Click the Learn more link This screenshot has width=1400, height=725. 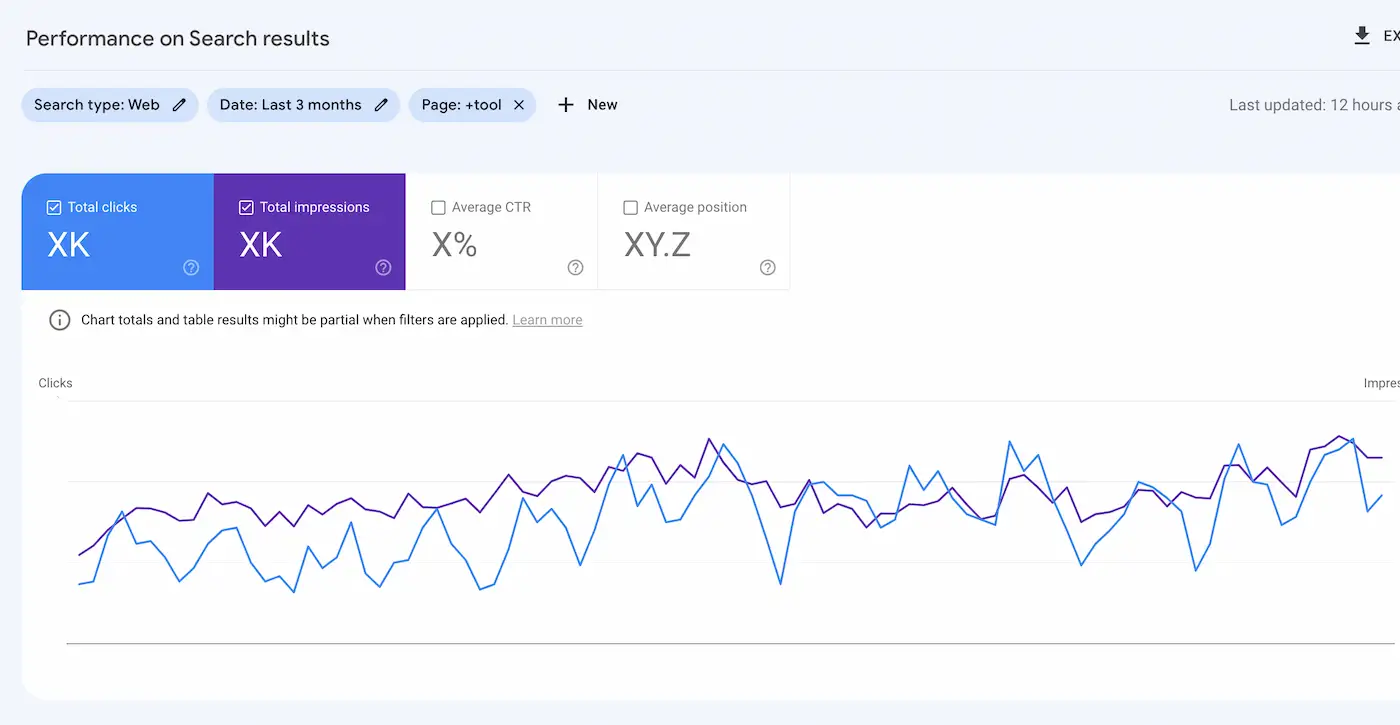547,319
